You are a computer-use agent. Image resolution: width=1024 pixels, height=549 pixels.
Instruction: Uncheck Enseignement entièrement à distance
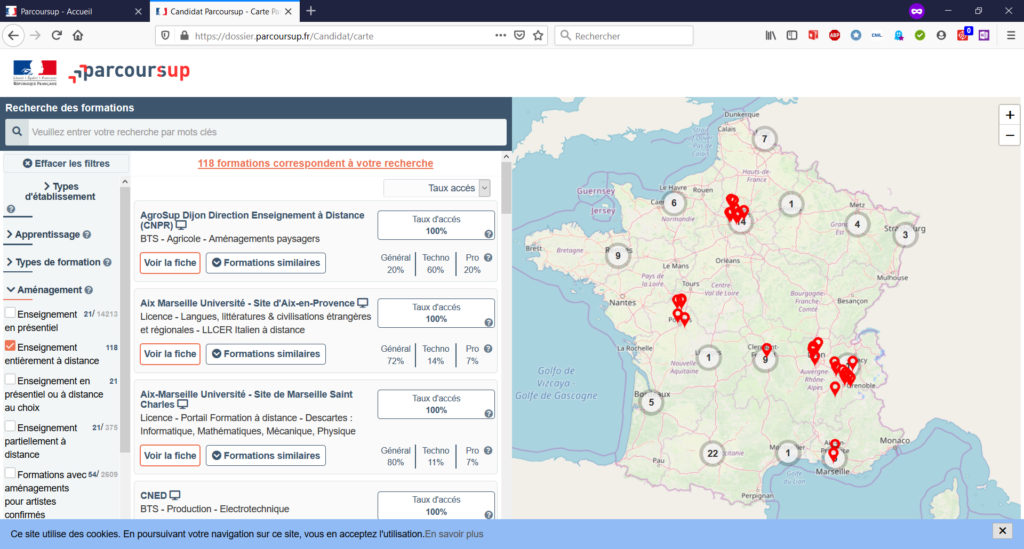[10, 346]
